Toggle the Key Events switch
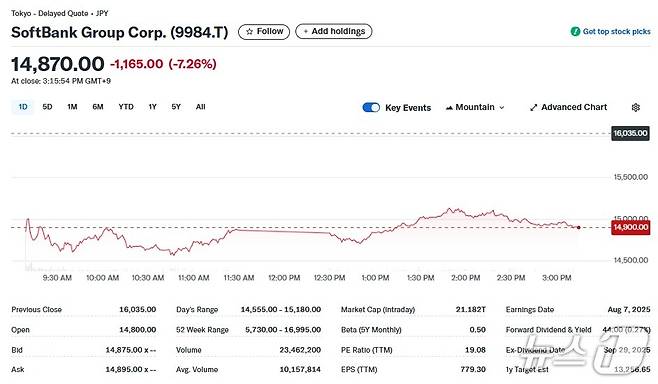Viewport: 658px width, 384px height. point(371,107)
